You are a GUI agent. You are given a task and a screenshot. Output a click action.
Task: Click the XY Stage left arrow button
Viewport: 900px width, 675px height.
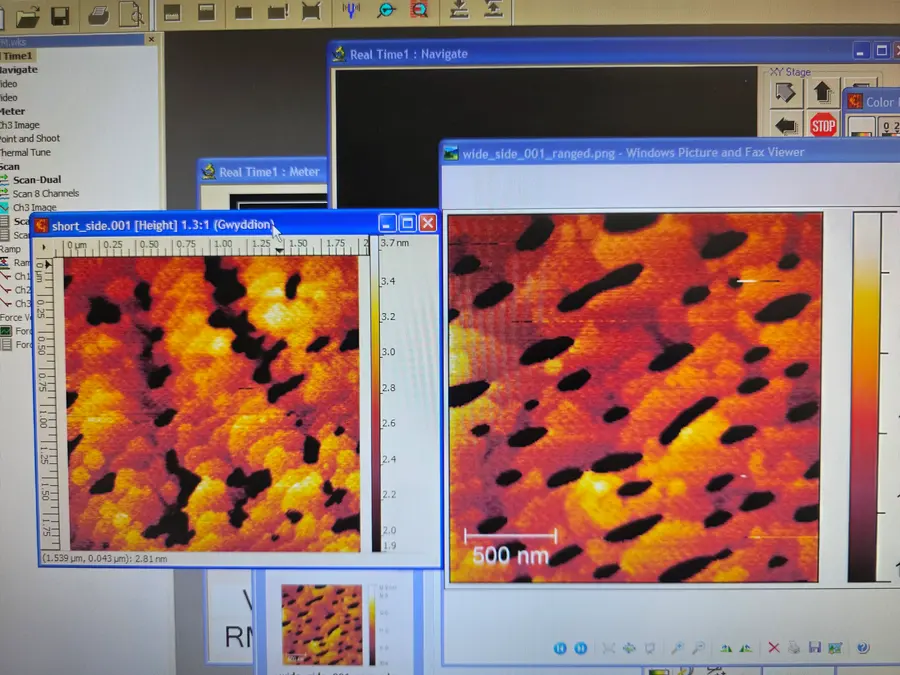tap(786, 125)
